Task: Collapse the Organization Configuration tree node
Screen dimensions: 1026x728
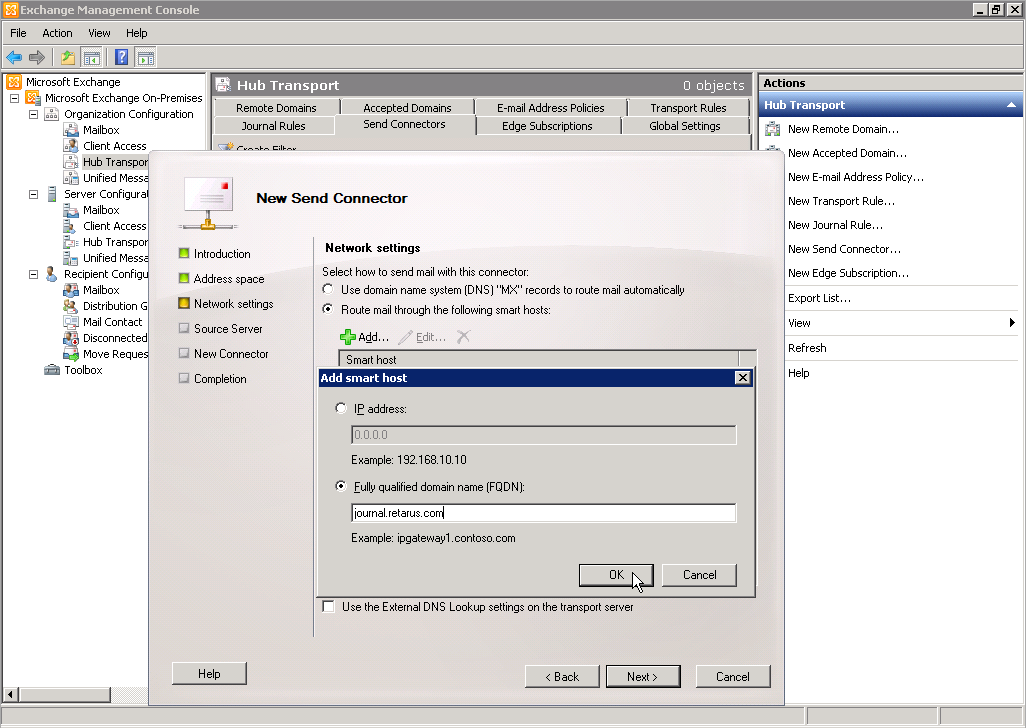Action: 33,114
